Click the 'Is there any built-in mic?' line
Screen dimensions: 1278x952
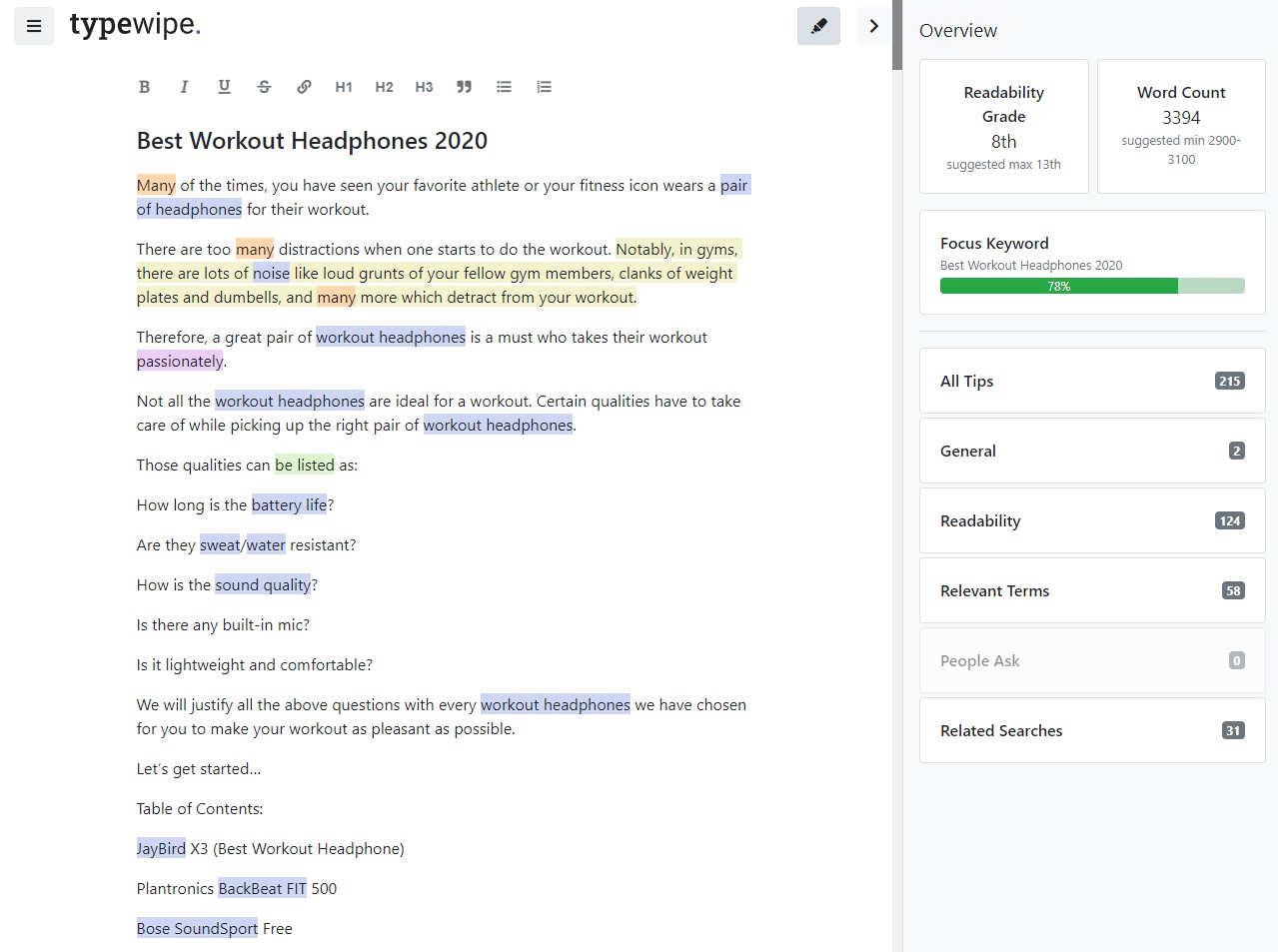coord(223,624)
